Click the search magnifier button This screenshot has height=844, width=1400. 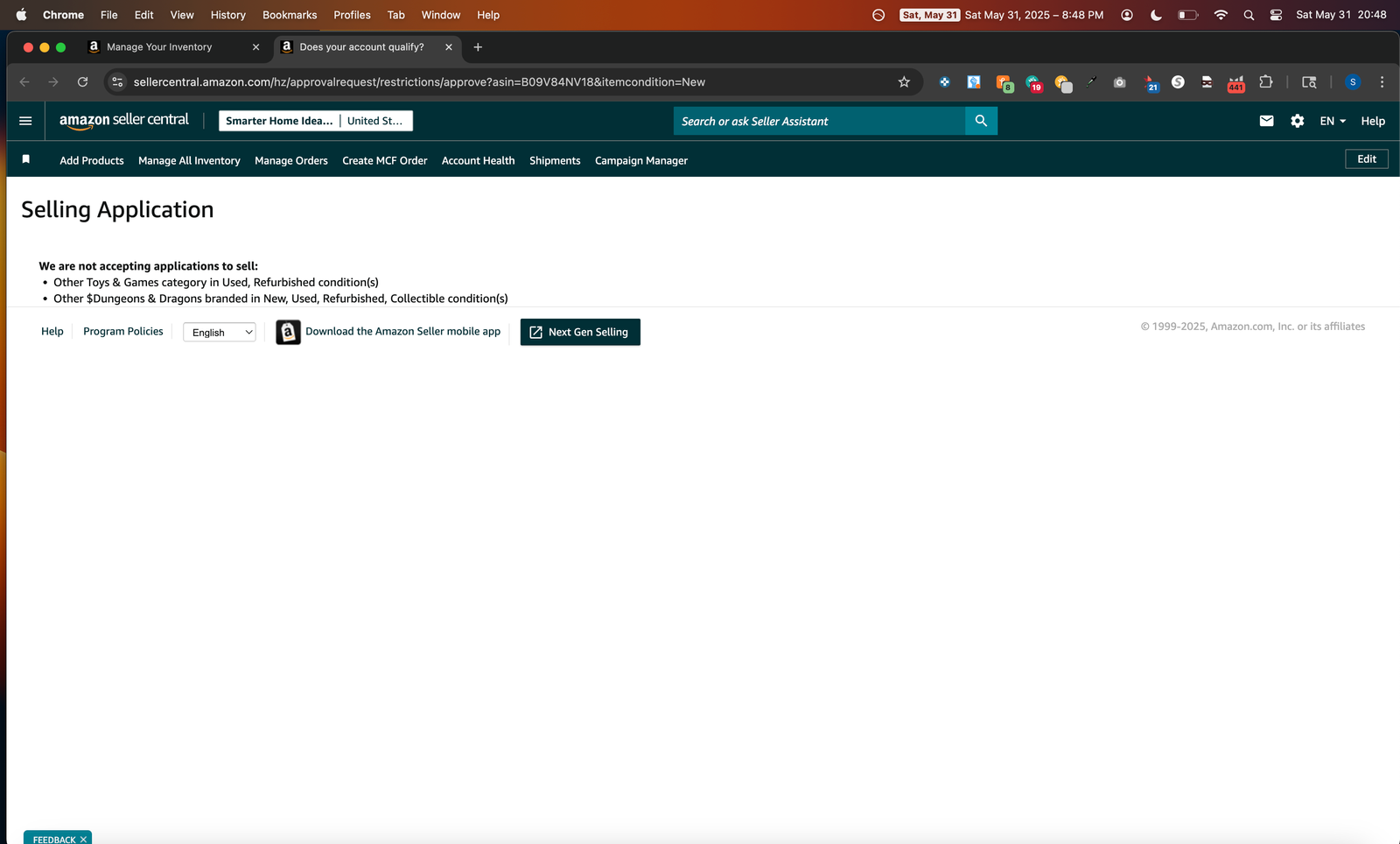pyautogui.click(x=981, y=121)
